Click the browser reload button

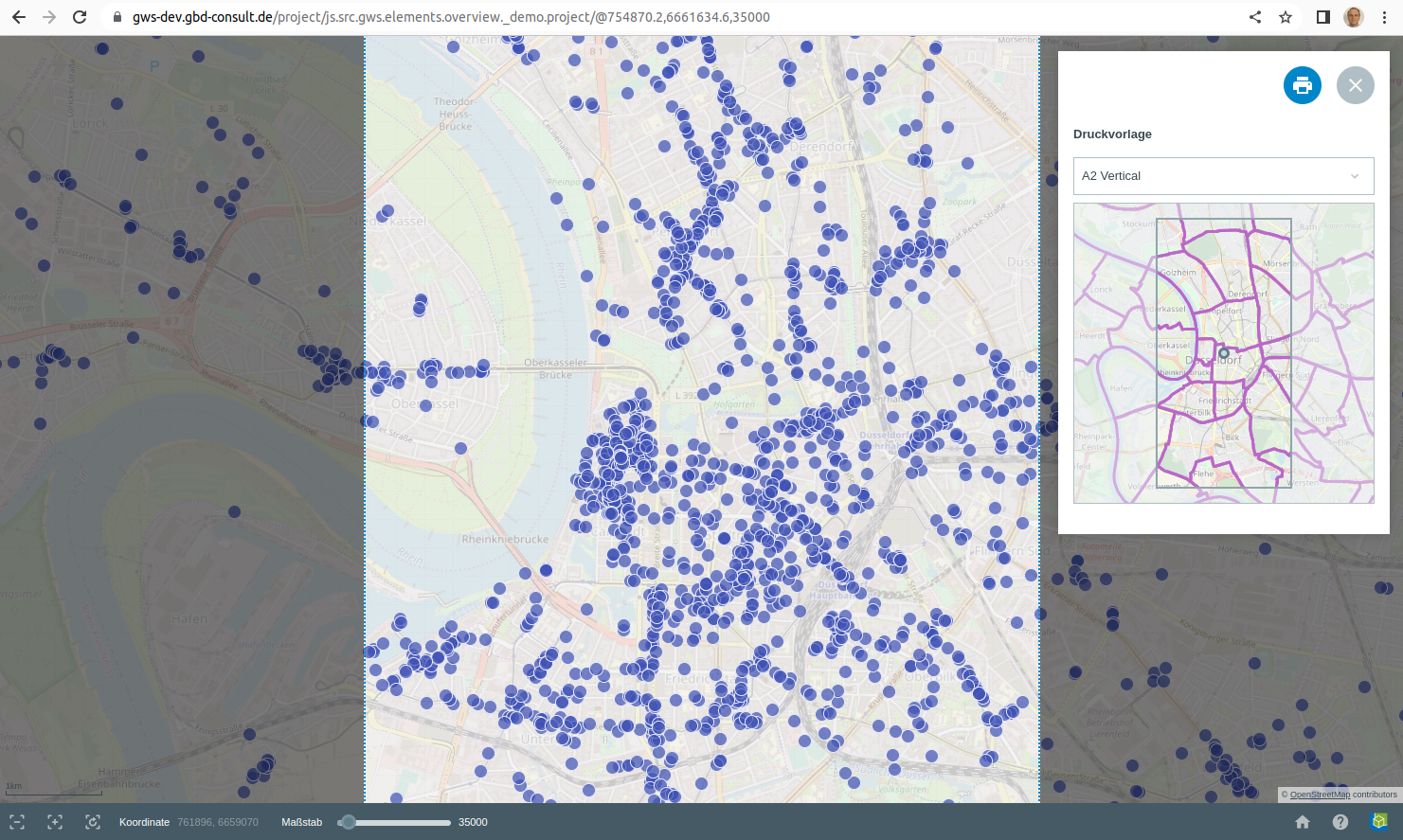click(80, 17)
